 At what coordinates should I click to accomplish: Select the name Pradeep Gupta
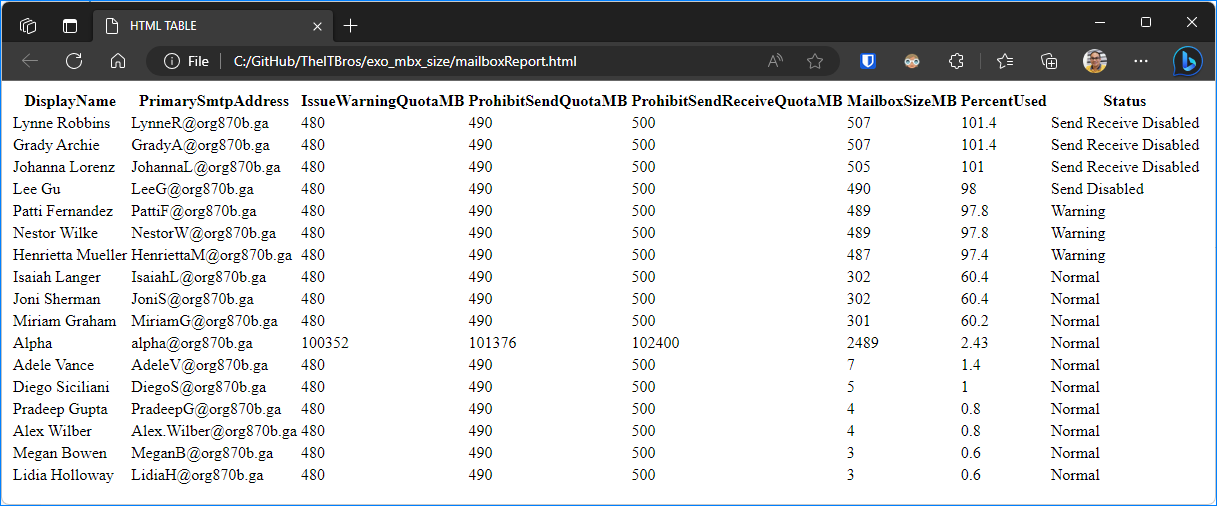coord(60,409)
